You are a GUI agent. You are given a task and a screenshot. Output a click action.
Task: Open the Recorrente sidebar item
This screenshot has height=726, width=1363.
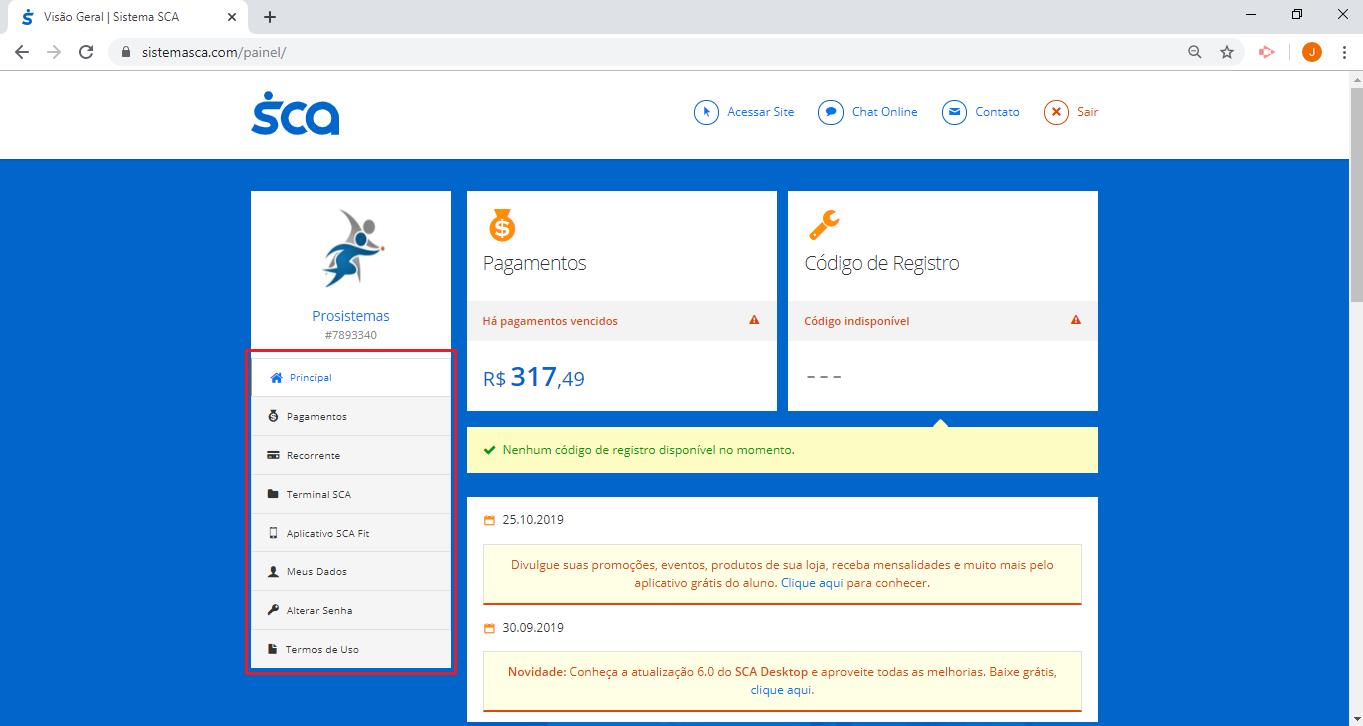351,455
